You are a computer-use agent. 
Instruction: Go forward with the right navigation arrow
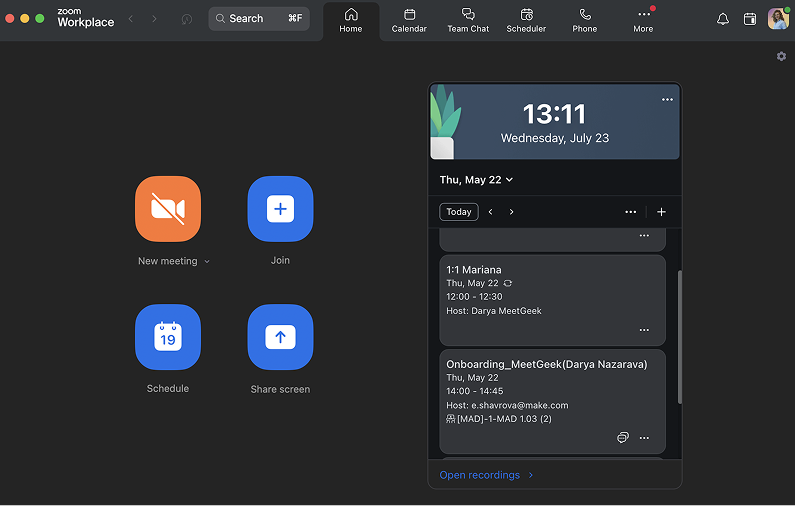(x=154, y=19)
